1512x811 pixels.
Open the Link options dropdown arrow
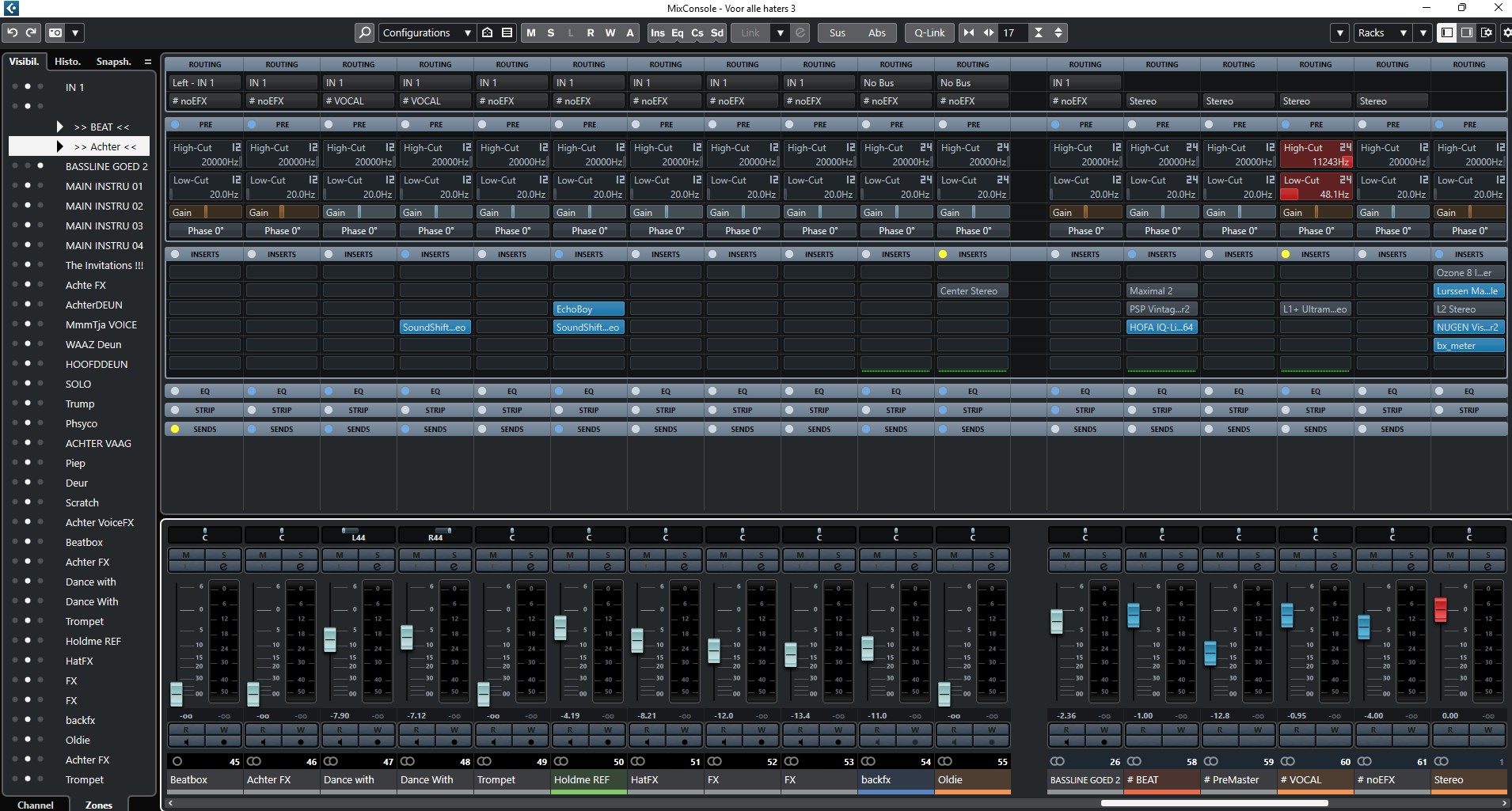click(781, 32)
